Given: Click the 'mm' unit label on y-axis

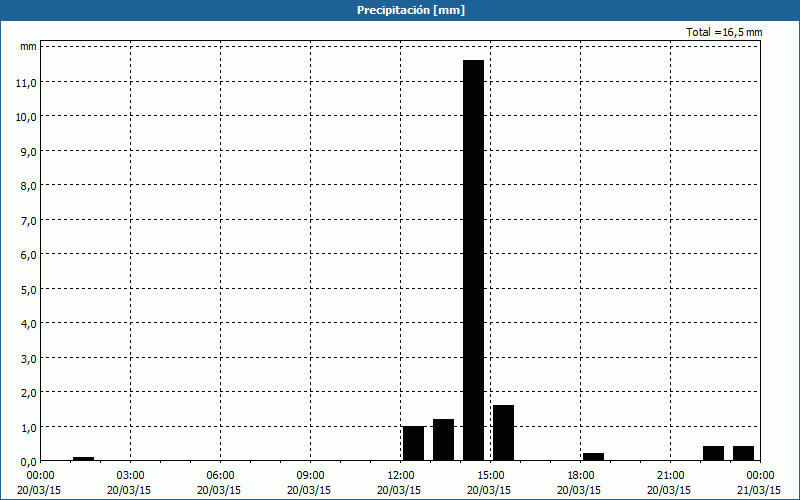Looking at the screenshot, I should [29, 46].
